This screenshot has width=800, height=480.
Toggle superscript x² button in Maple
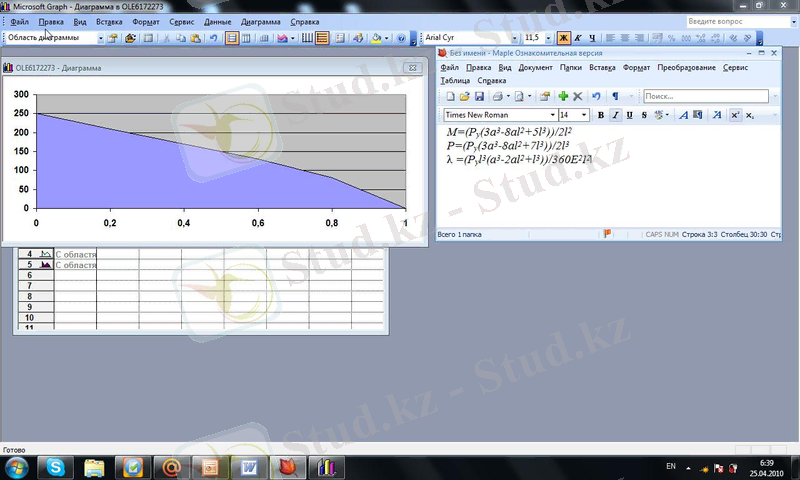[735, 115]
